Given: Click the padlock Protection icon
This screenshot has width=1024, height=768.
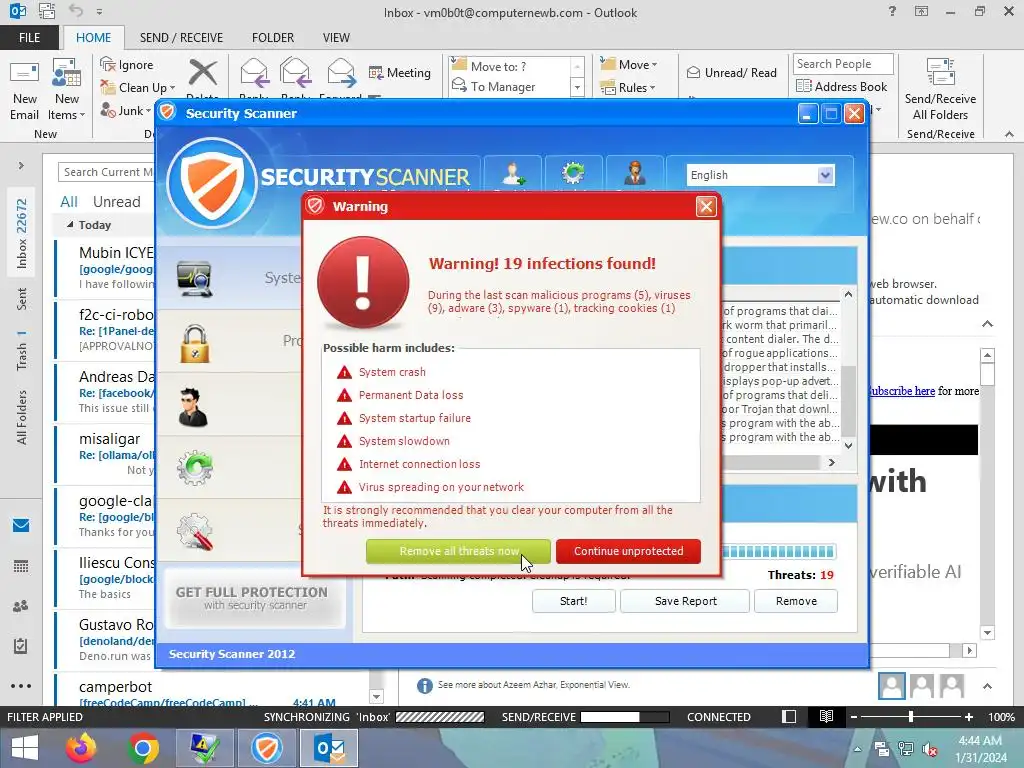Looking at the screenshot, I should [195, 343].
